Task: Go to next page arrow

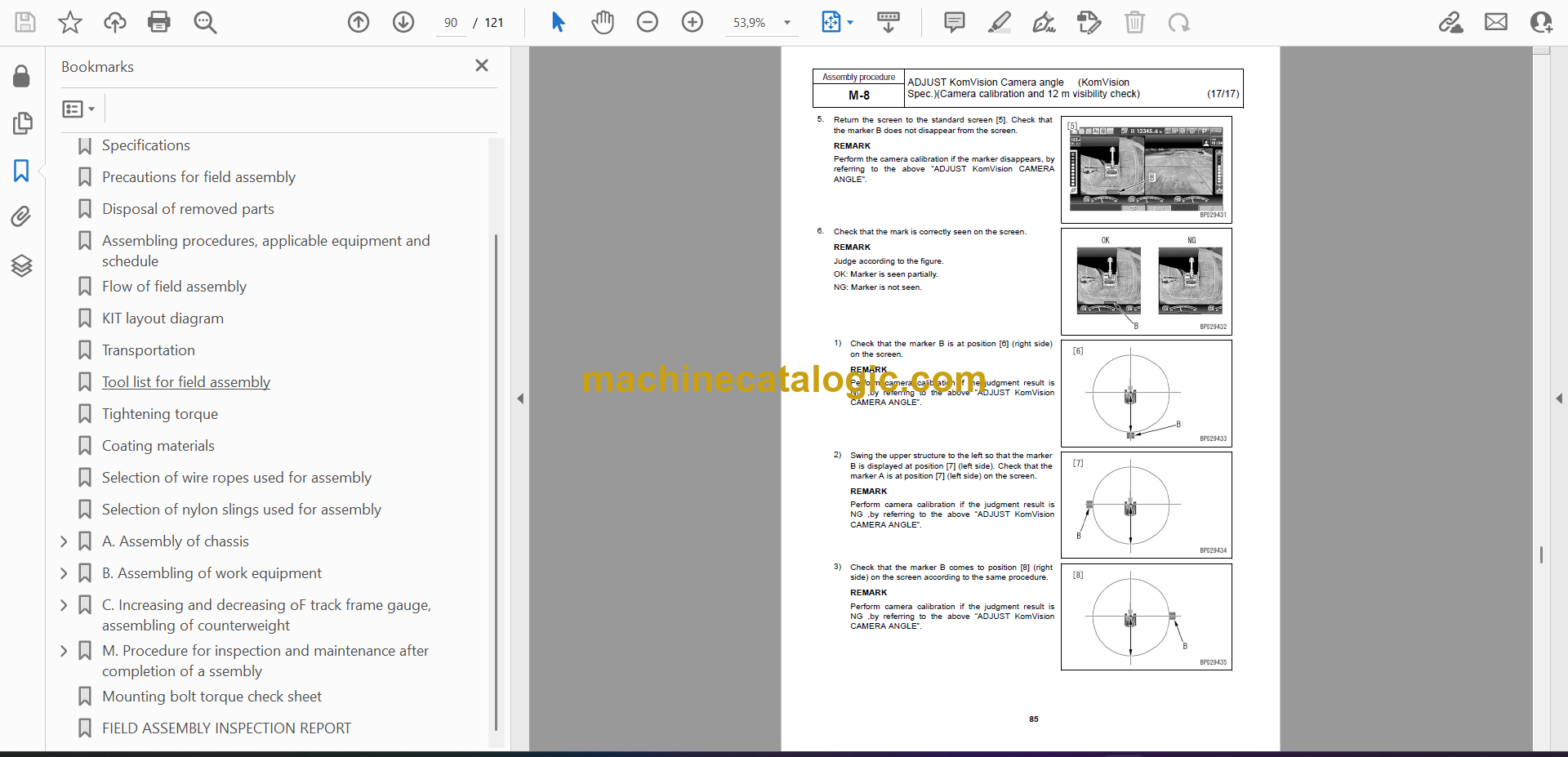Action: 403,22
